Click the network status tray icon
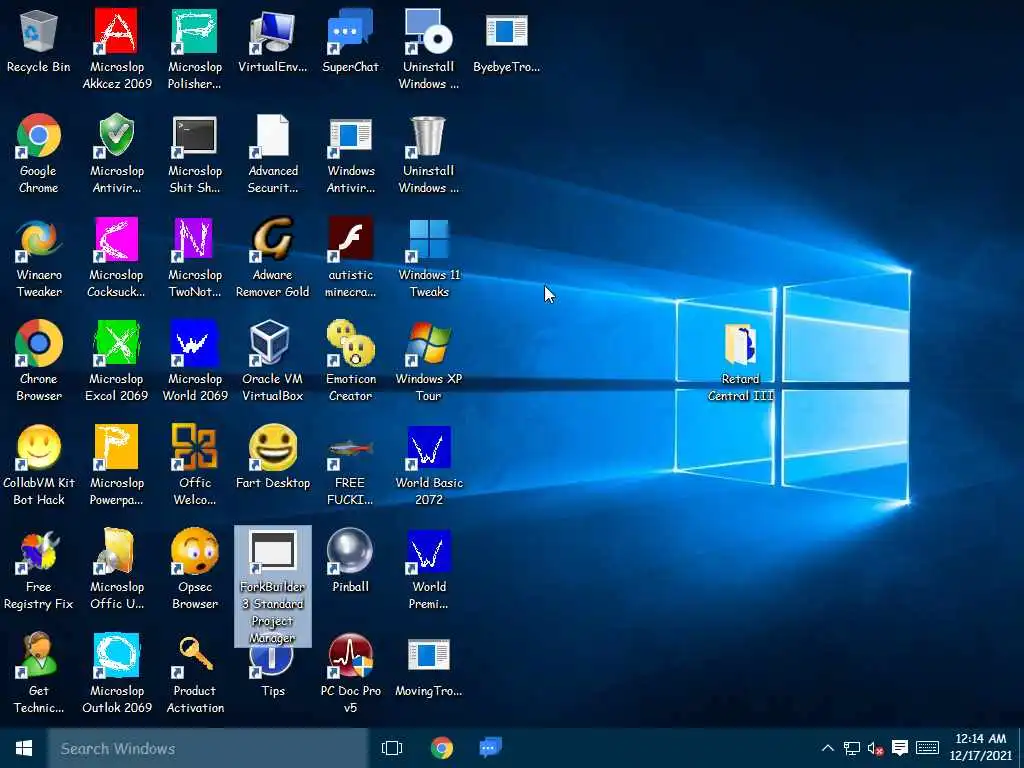The width and height of the screenshot is (1024, 768). [x=852, y=748]
